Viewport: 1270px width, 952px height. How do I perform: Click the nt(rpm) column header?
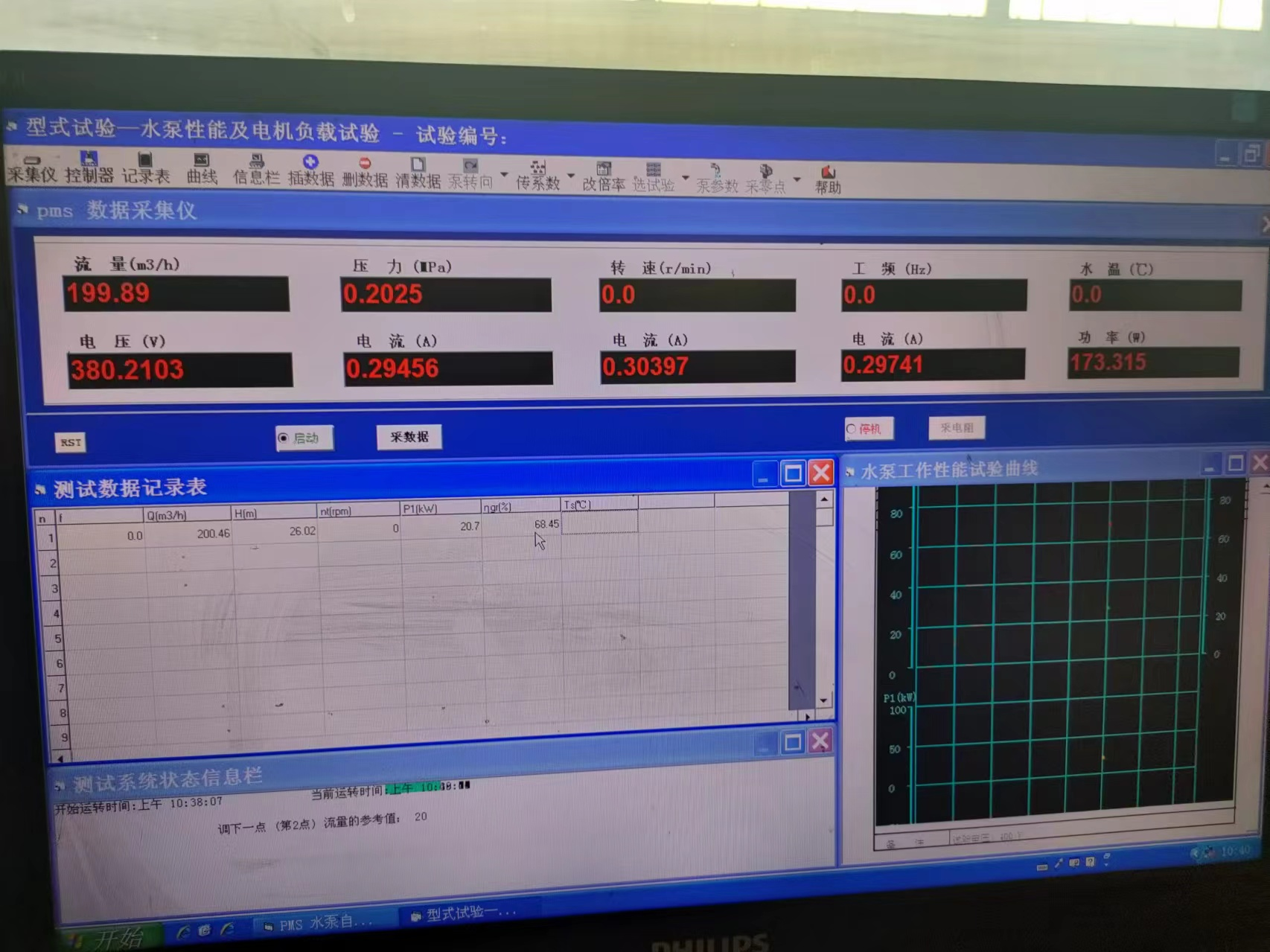(359, 511)
